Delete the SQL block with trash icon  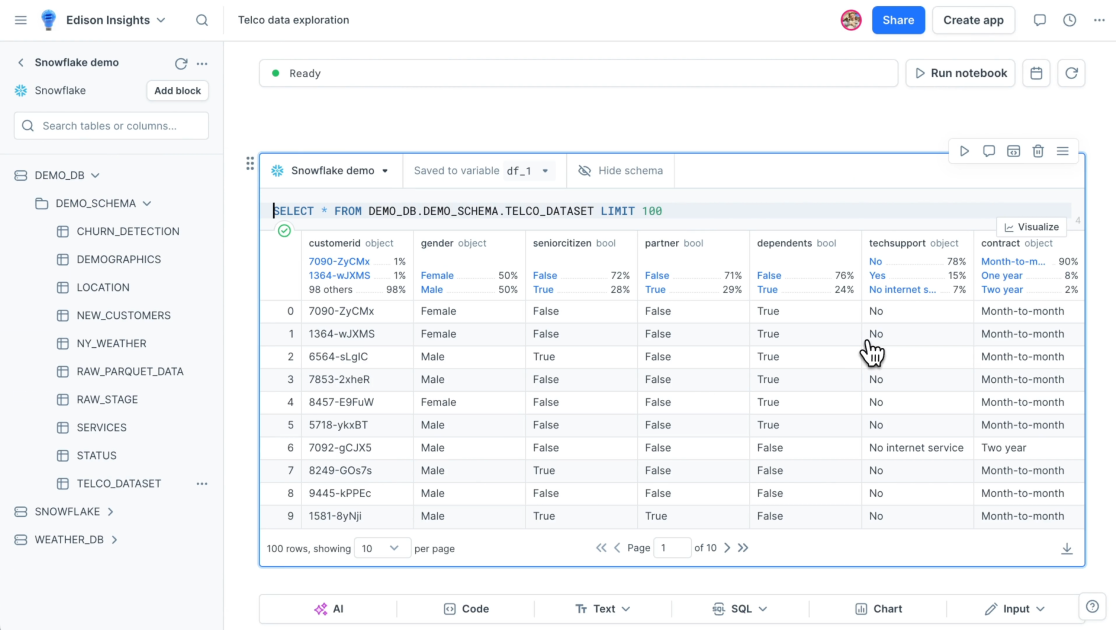[x=1038, y=151]
